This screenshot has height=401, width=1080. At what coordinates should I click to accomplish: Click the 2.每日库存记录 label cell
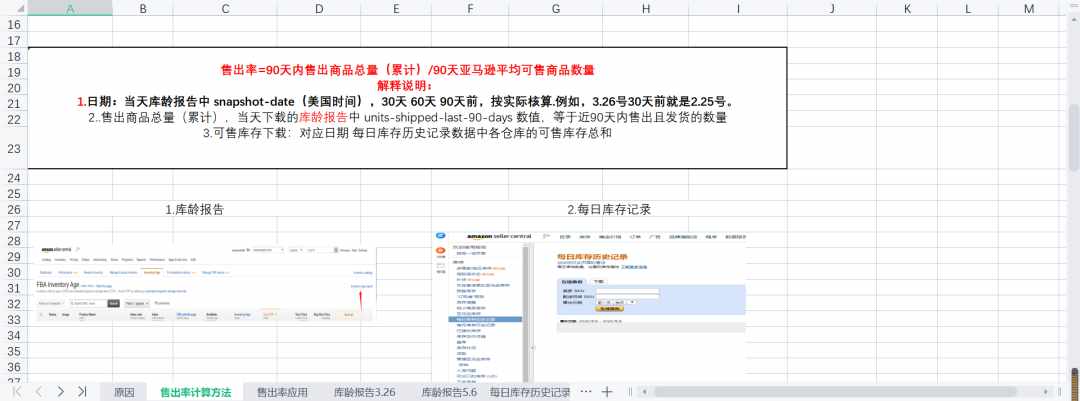pyautogui.click(x=609, y=209)
